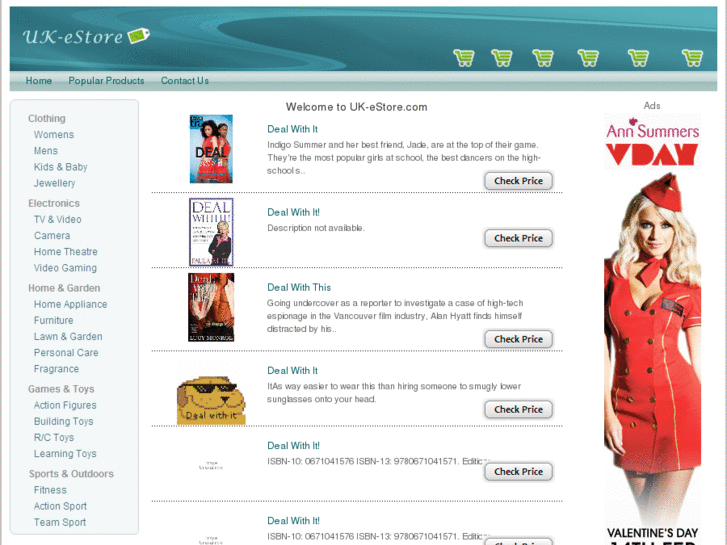Open the Home menu item
Image resolution: width=727 pixels, height=545 pixels.
pos(38,81)
